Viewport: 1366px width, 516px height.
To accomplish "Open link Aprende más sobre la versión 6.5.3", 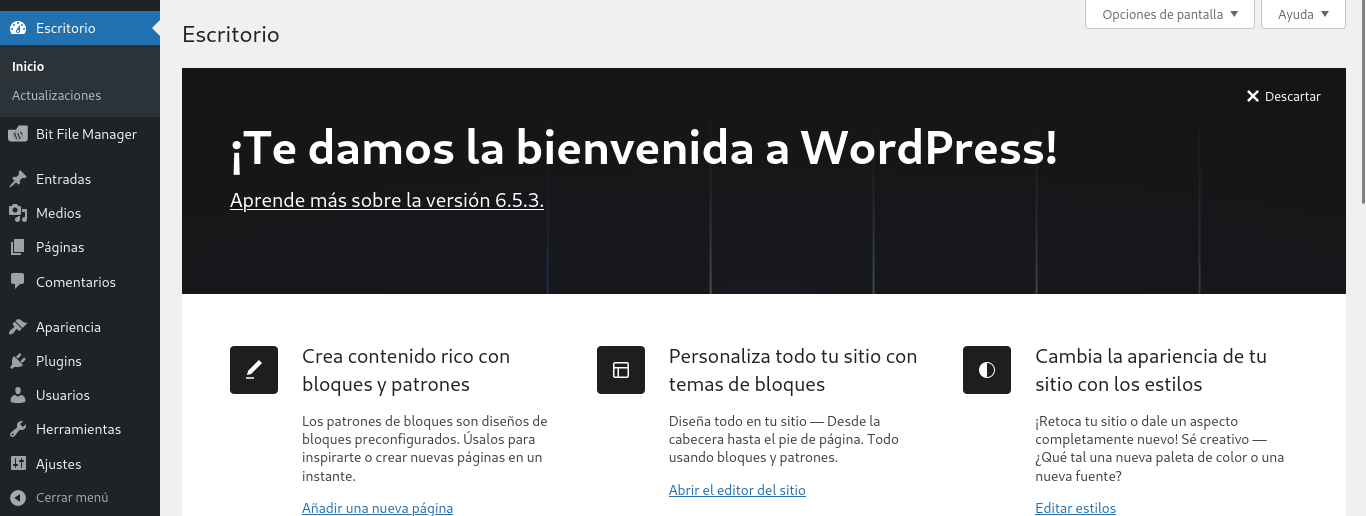I will (387, 200).
